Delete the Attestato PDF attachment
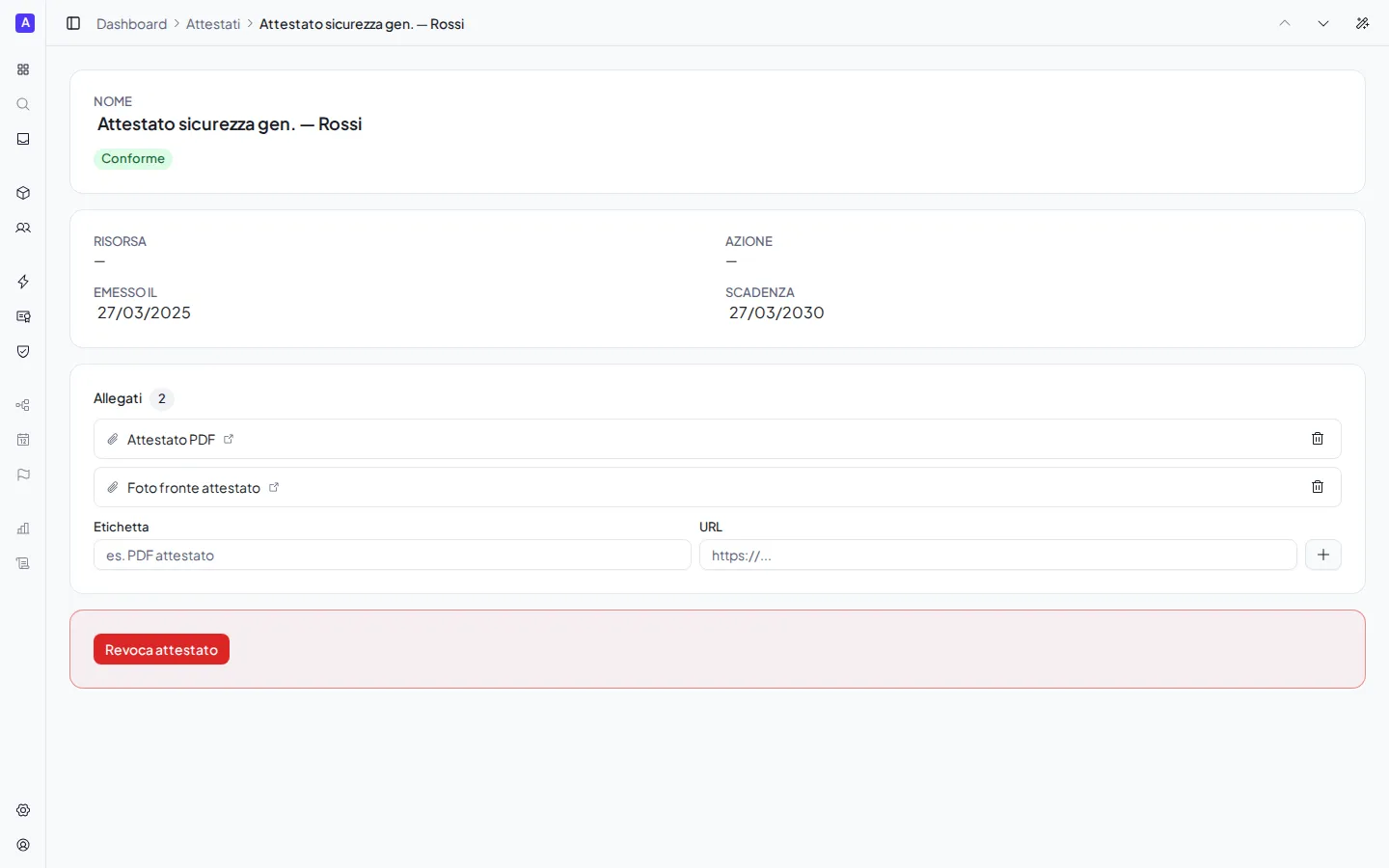Viewport: 1389px width, 868px height. (x=1318, y=439)
